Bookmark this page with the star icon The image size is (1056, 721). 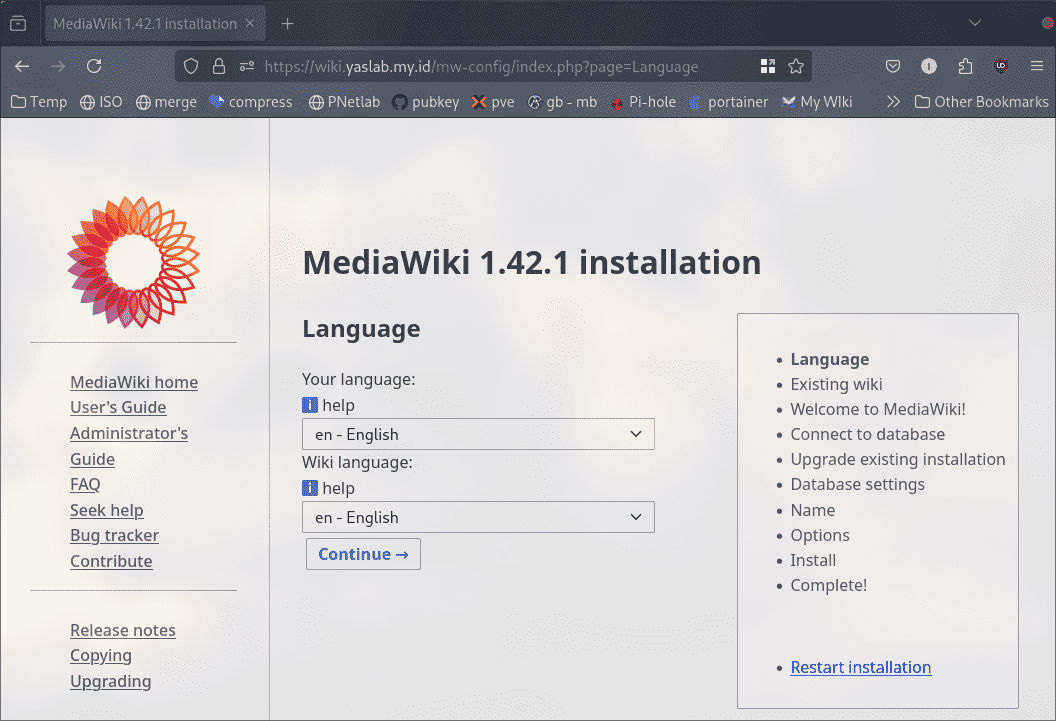[796, 66]
